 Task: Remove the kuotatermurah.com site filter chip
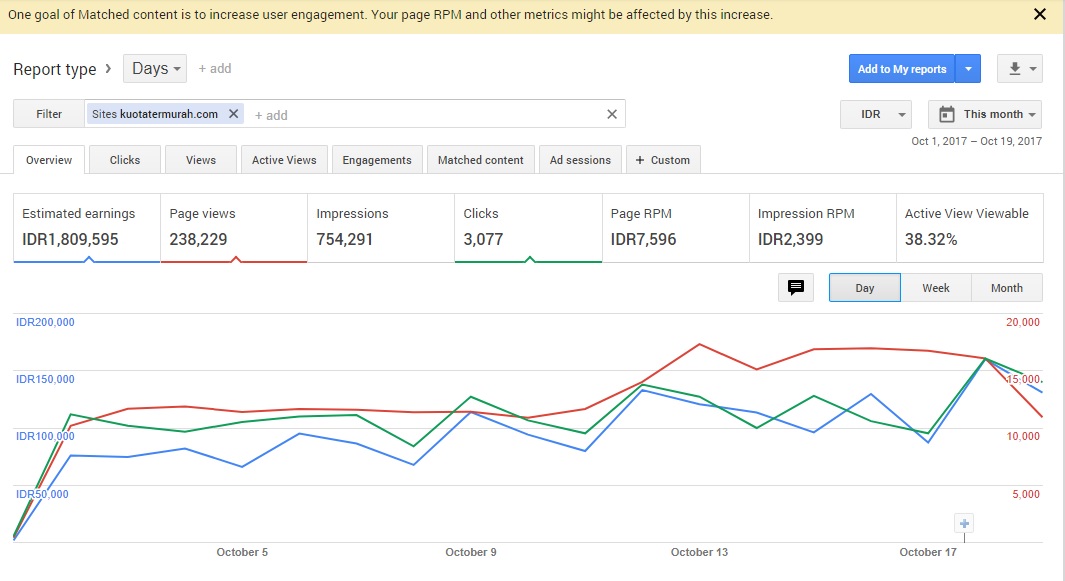pyautogui.click(x=233, y=113)
